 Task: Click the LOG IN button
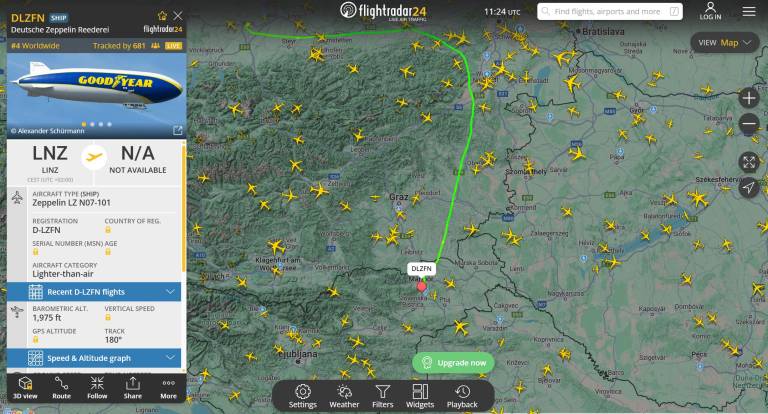pyautogui.click(x=710, y=11)
